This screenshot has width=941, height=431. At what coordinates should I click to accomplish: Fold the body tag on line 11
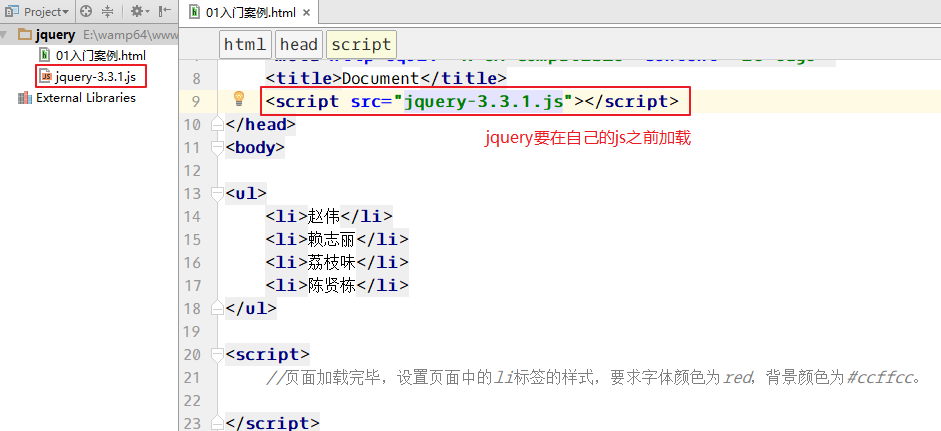[x=217, y=148]
